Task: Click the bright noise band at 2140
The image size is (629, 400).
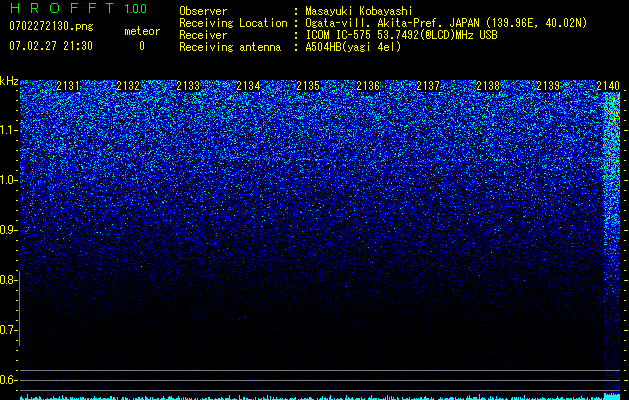Action: tap(612, 241)
